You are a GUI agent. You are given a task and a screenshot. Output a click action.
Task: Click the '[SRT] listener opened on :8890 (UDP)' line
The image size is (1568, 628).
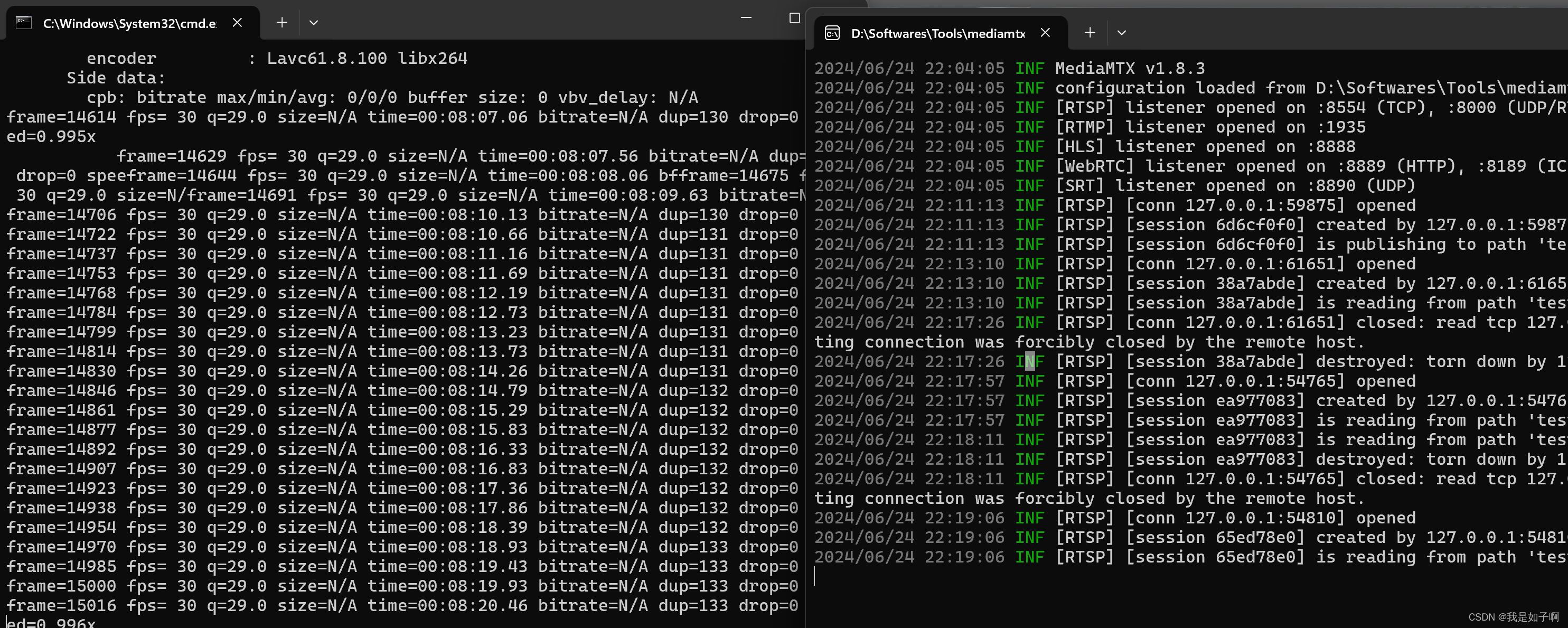coord(1114,185)
